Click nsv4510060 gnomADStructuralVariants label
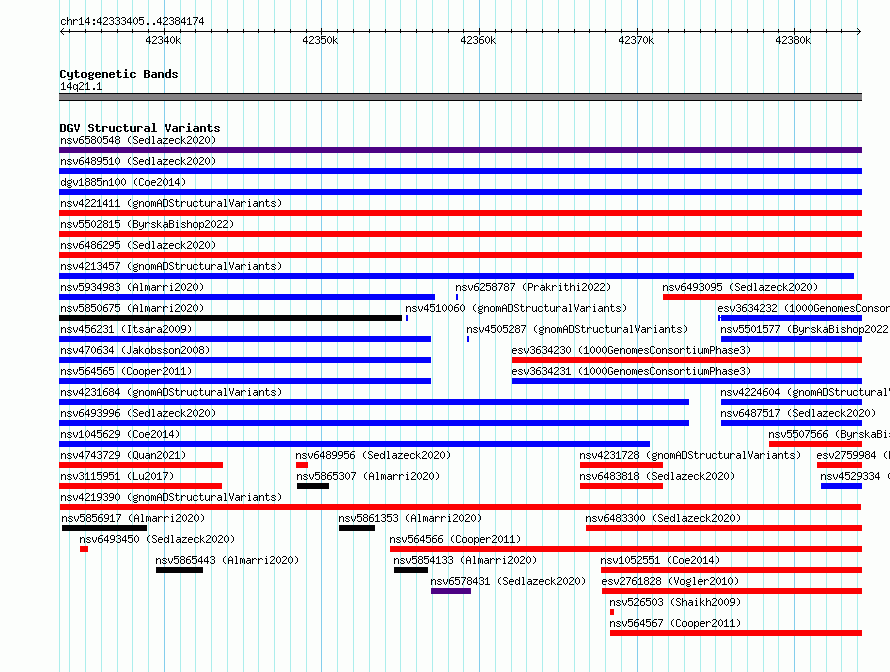This screenshot has width=890, height=672. pos(516,308)
